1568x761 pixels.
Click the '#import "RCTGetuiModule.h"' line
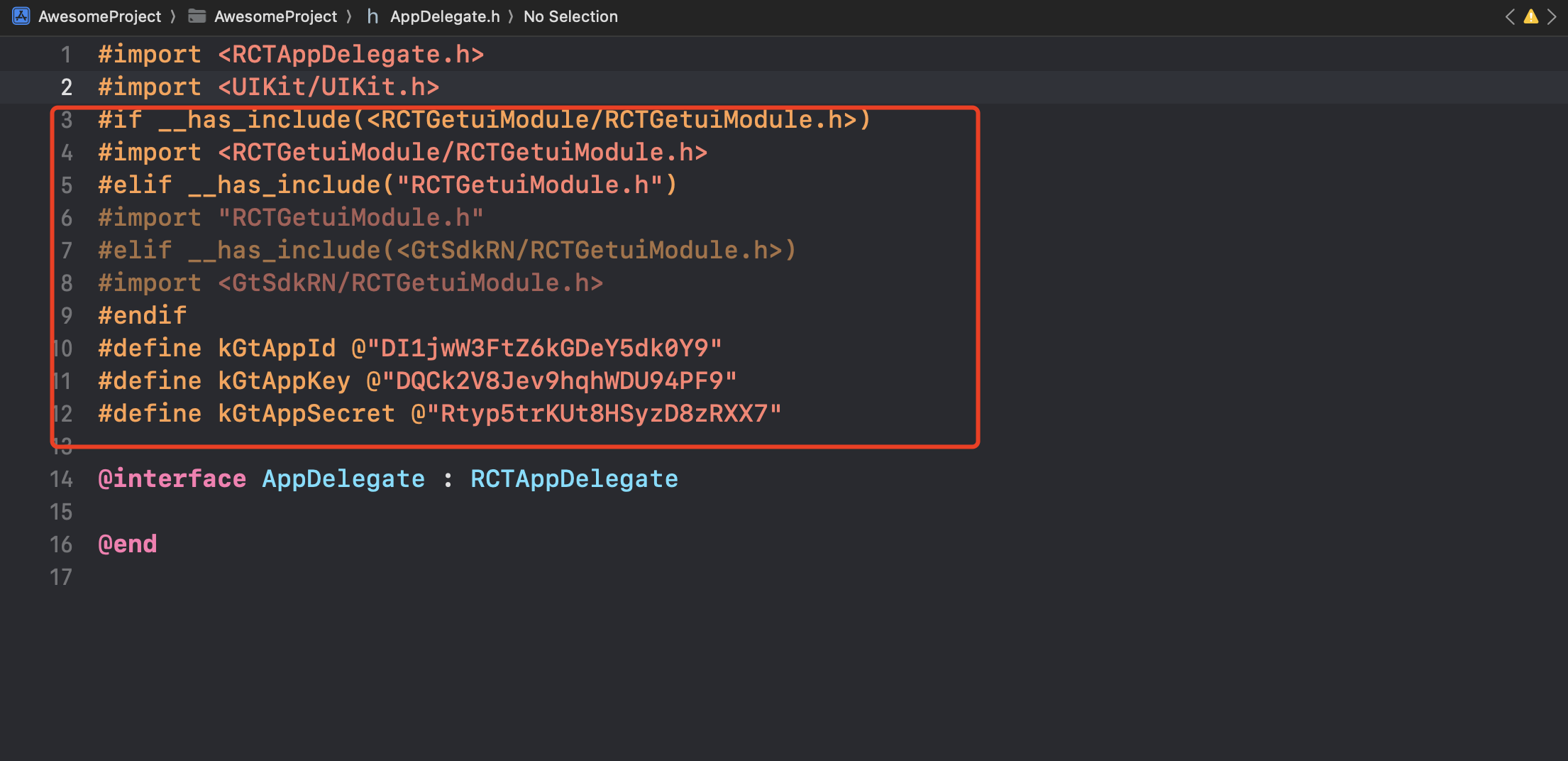[291, 218]
